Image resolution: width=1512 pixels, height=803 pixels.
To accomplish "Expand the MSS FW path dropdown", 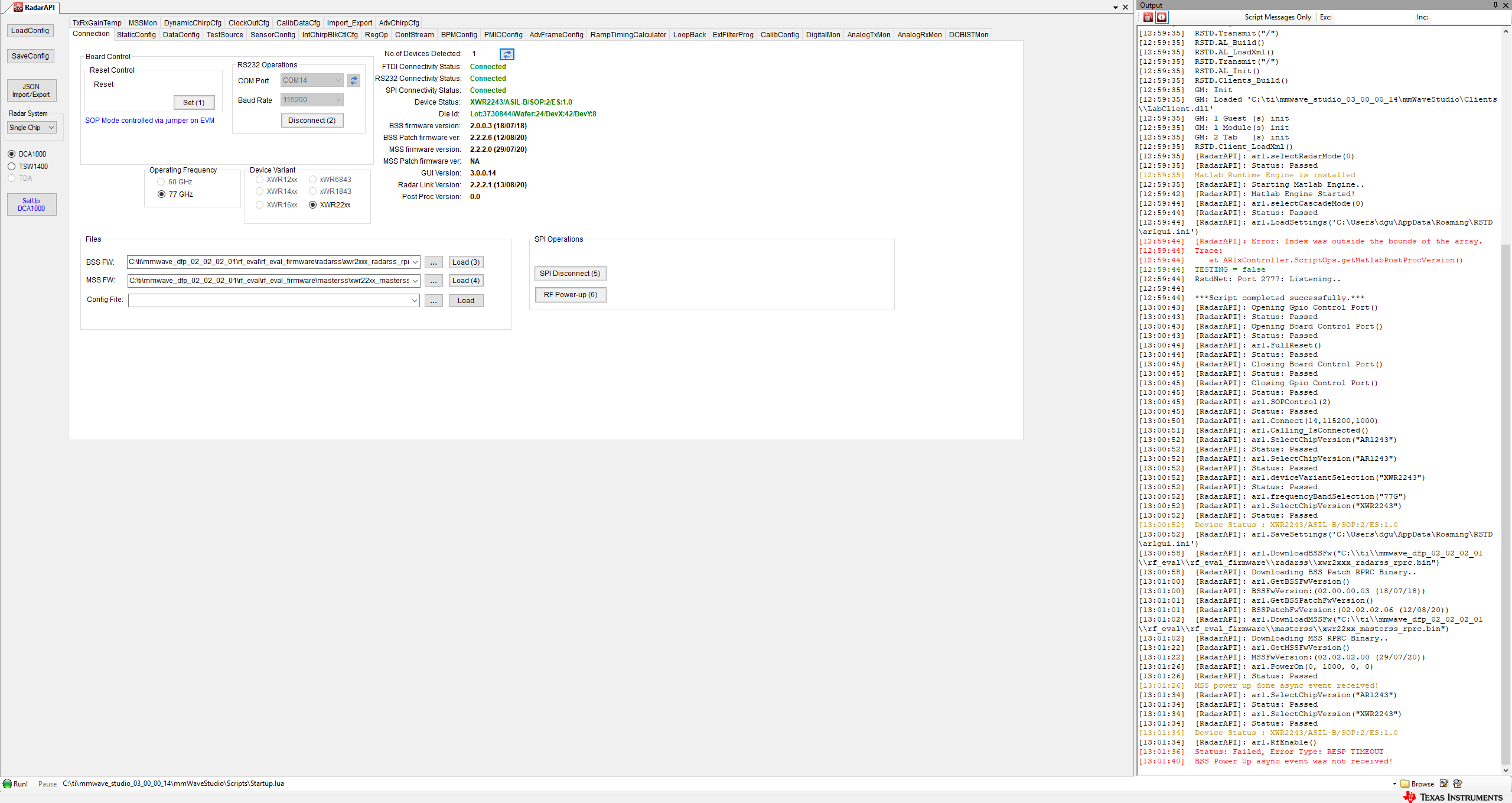I will (x=415, y=281).
